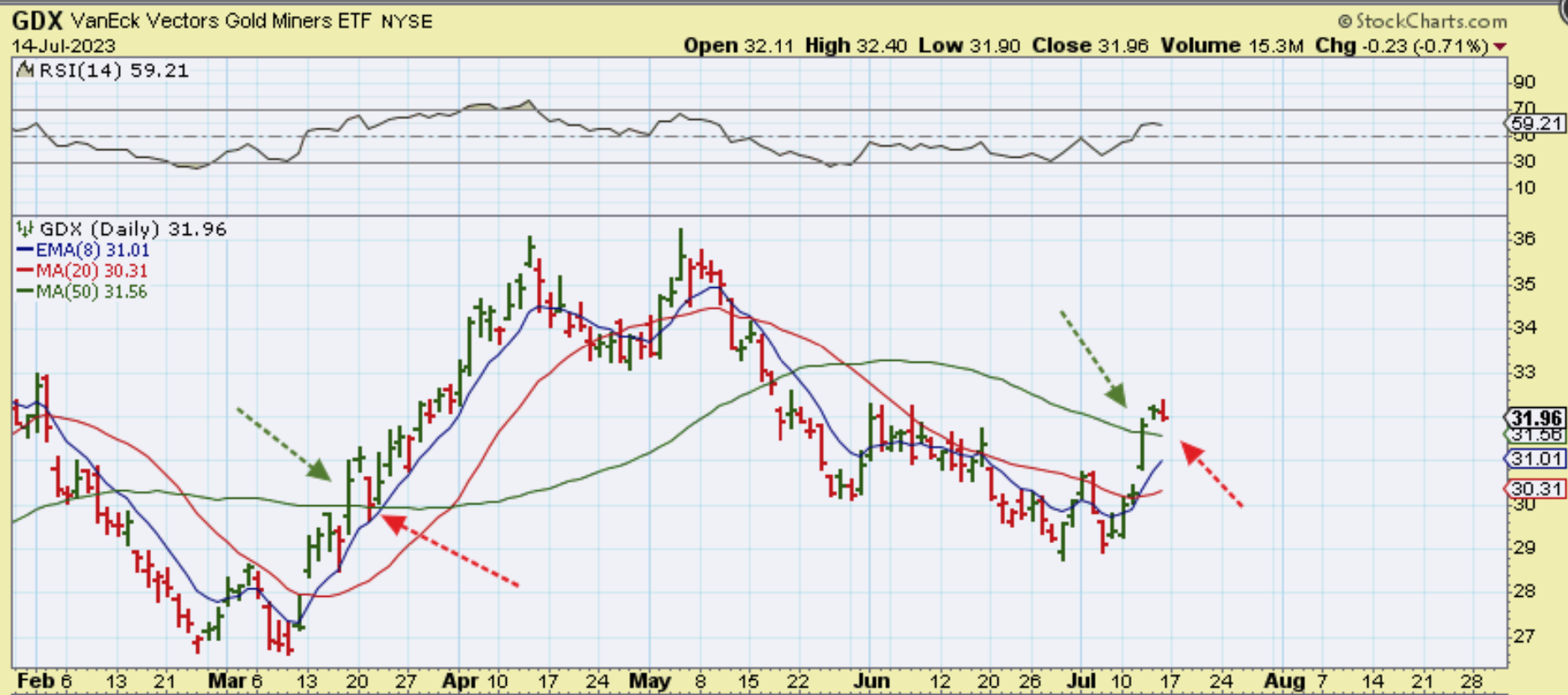Screen dimensions: 1568x695
Task: Click the 14-Jul-2023 chart date
Action: point(64,46)
